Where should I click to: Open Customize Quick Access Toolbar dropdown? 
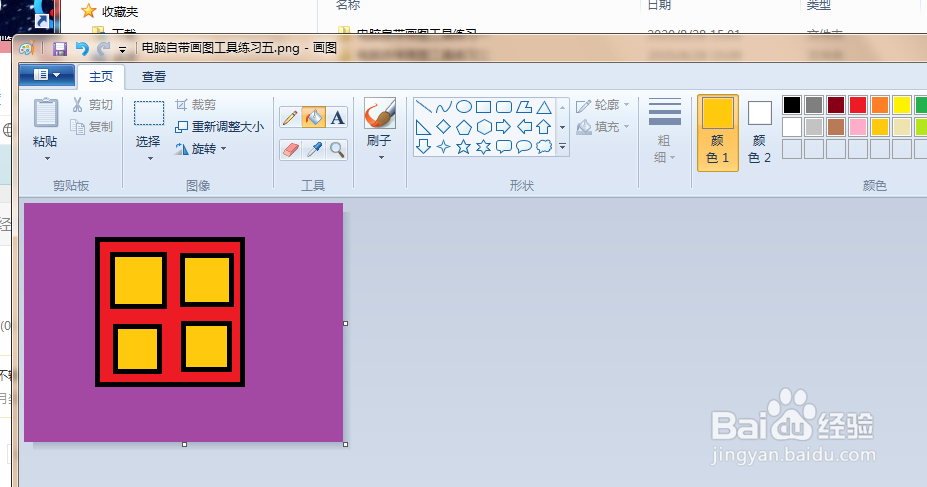tap(122, 50)
